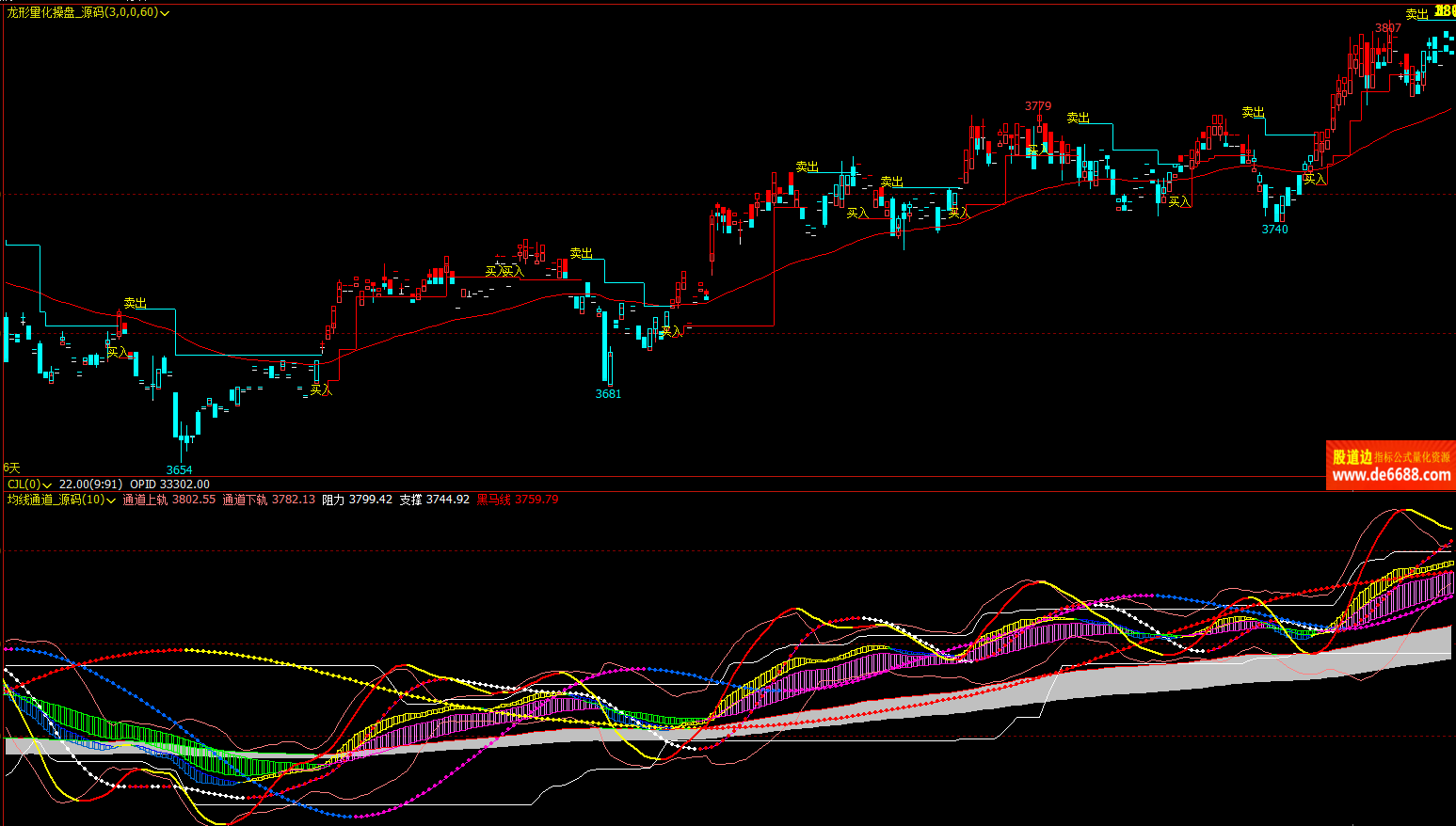Image resolution: width=1456 pixels, height=826 pixels.
Task: Click the 黑马线 3759.79 value
Action: pos(518,500)
